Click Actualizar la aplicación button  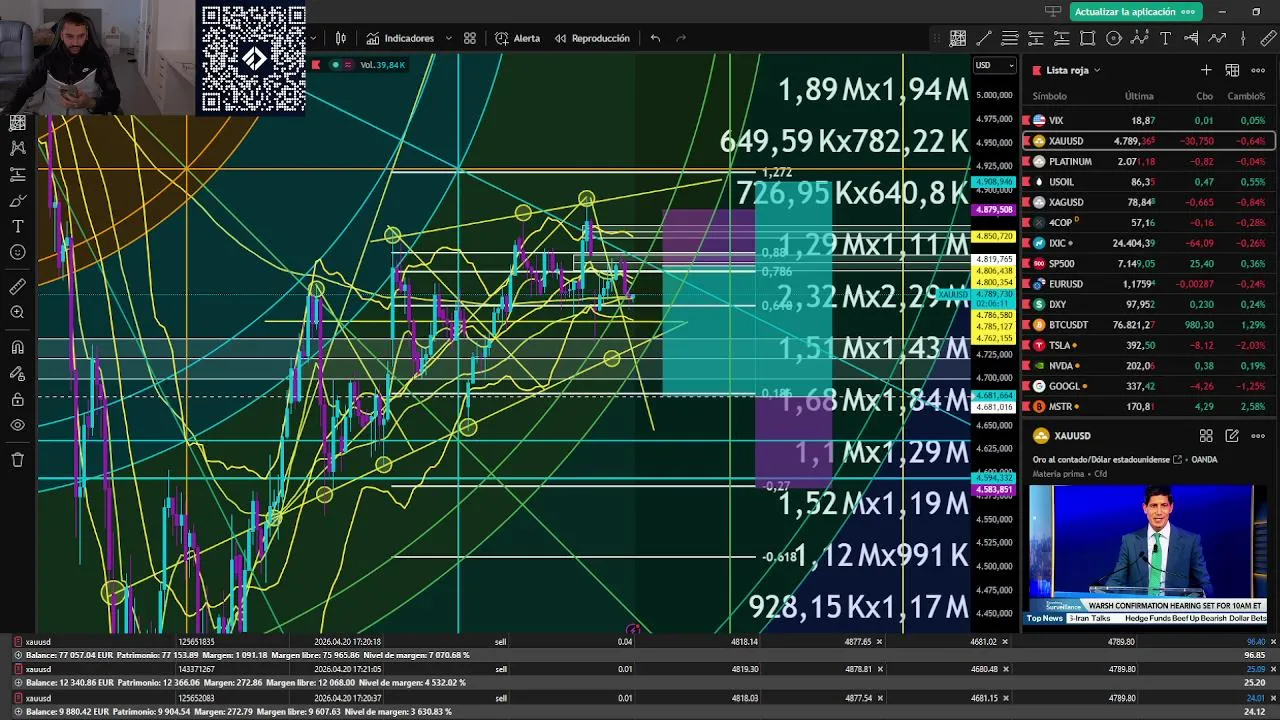(1135, 12)
